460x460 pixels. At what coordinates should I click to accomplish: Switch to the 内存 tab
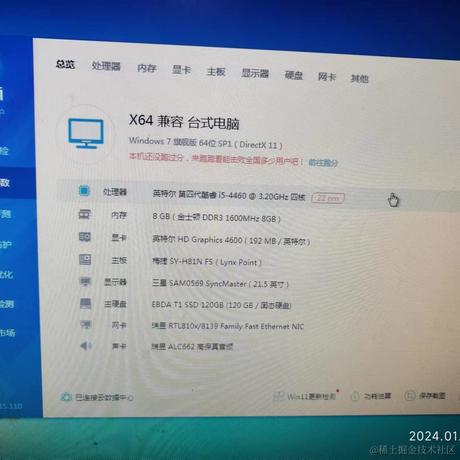147,68
